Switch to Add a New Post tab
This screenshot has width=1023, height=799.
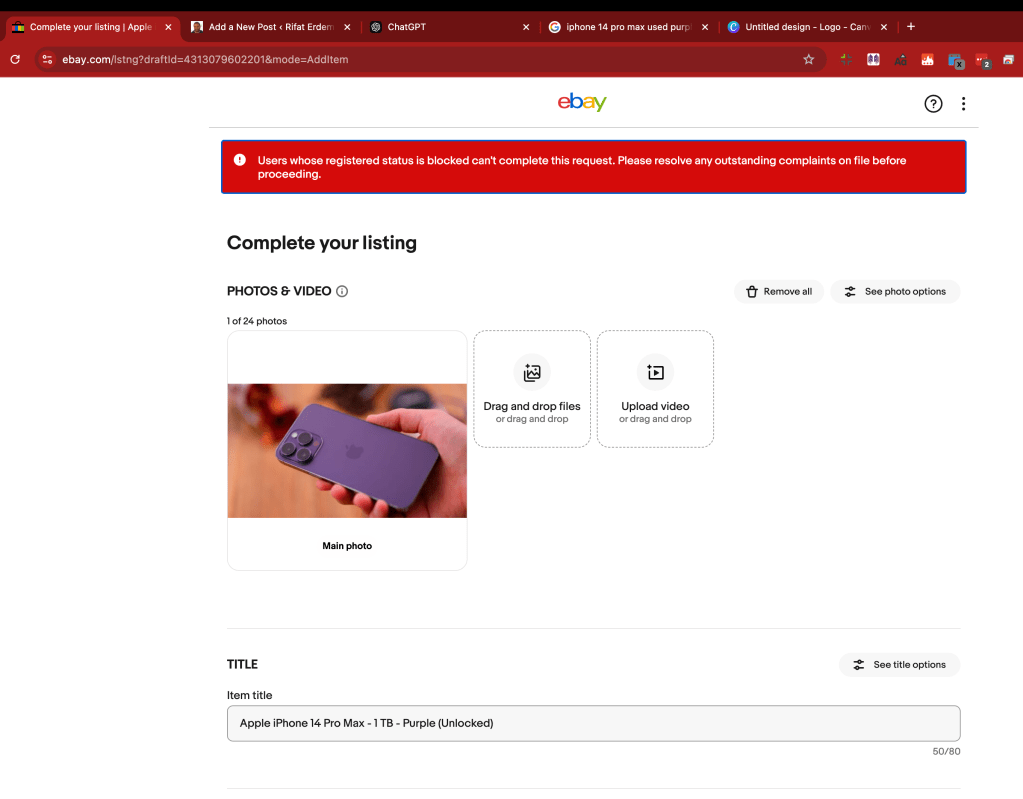pos(271,27)
